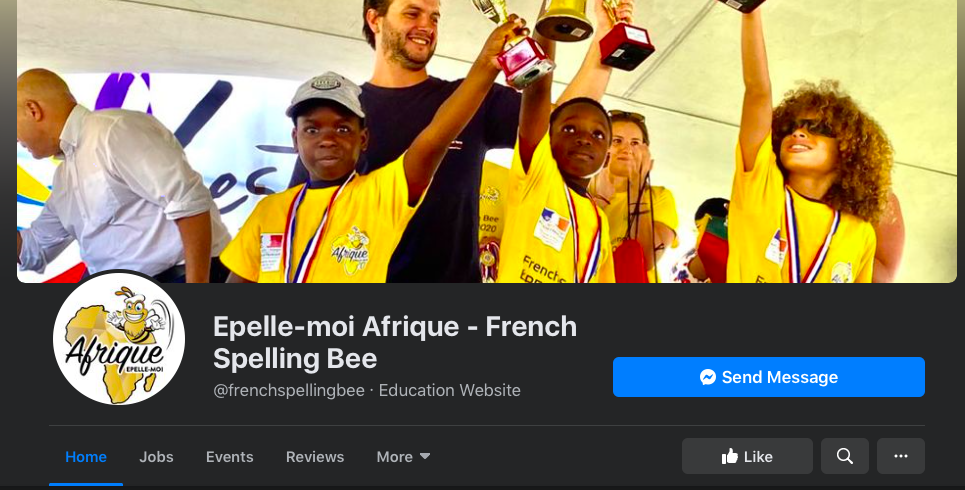Click the bee mascot in profile logo
Image resolution: width=965 pixels, height=490 pixels.
(137, 312)
